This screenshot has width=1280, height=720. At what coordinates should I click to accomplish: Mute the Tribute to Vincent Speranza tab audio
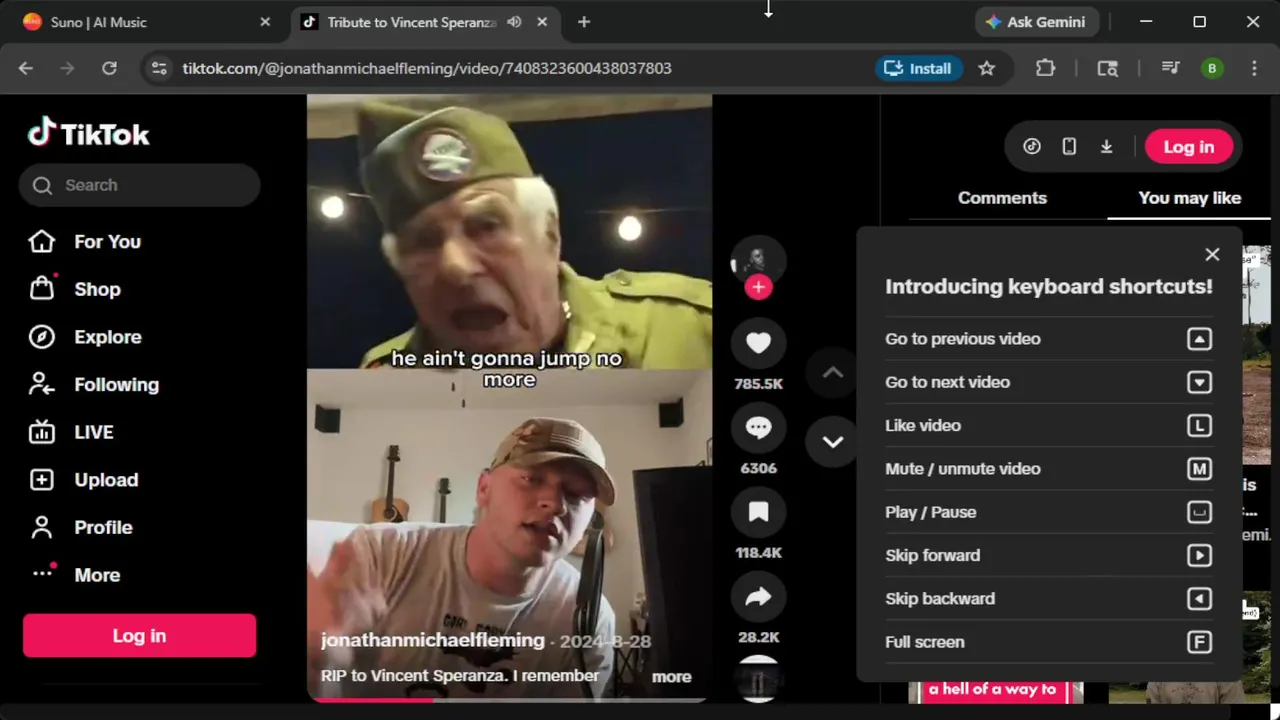tap(514, 22)
